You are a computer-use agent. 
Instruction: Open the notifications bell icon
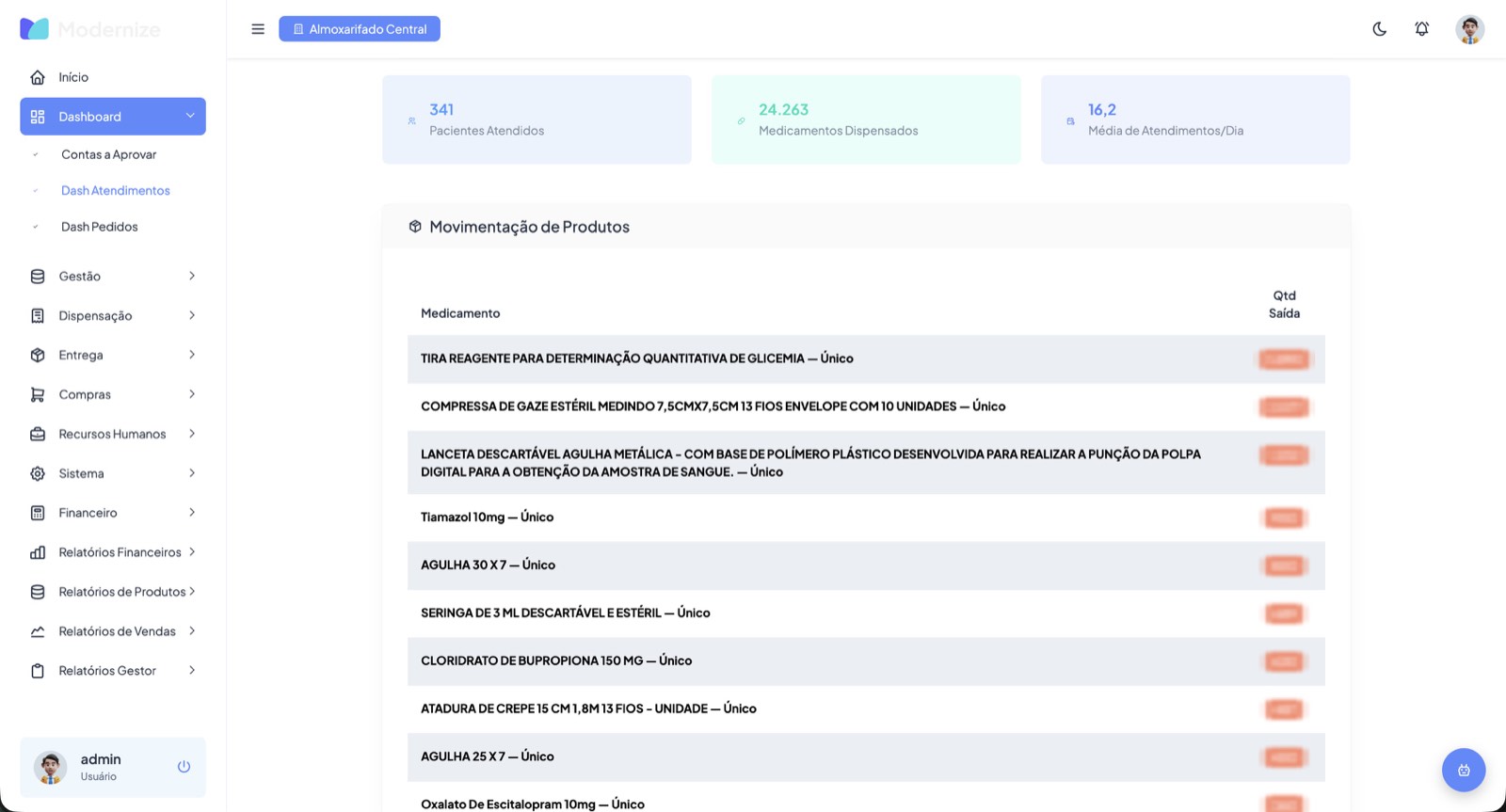[1422, 29]
